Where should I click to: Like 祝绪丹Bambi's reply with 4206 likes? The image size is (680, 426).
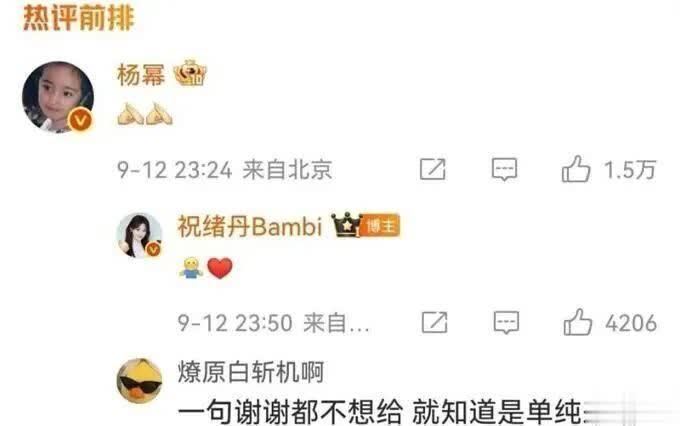578,322
